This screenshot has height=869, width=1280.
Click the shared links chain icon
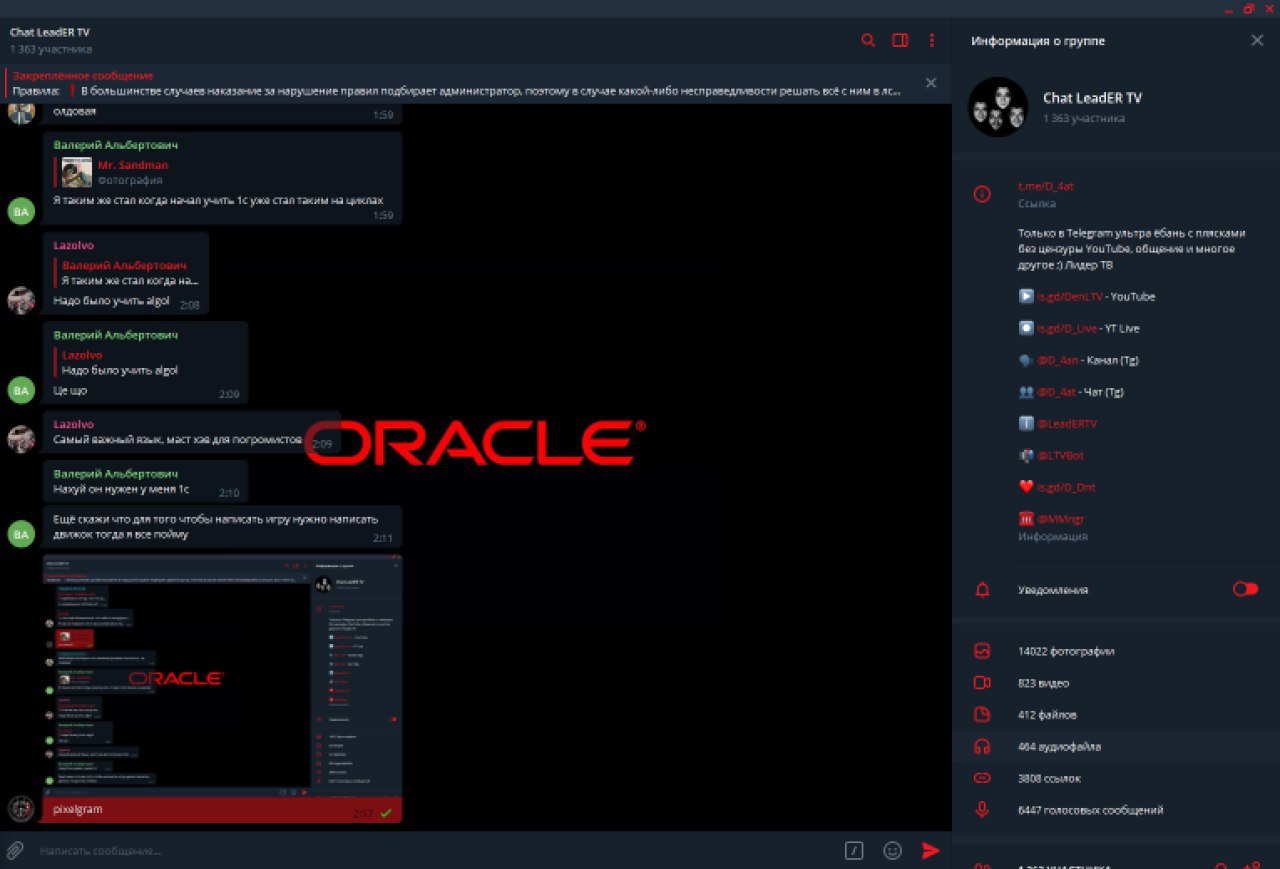pyautogui.click(x=982, y=778)
